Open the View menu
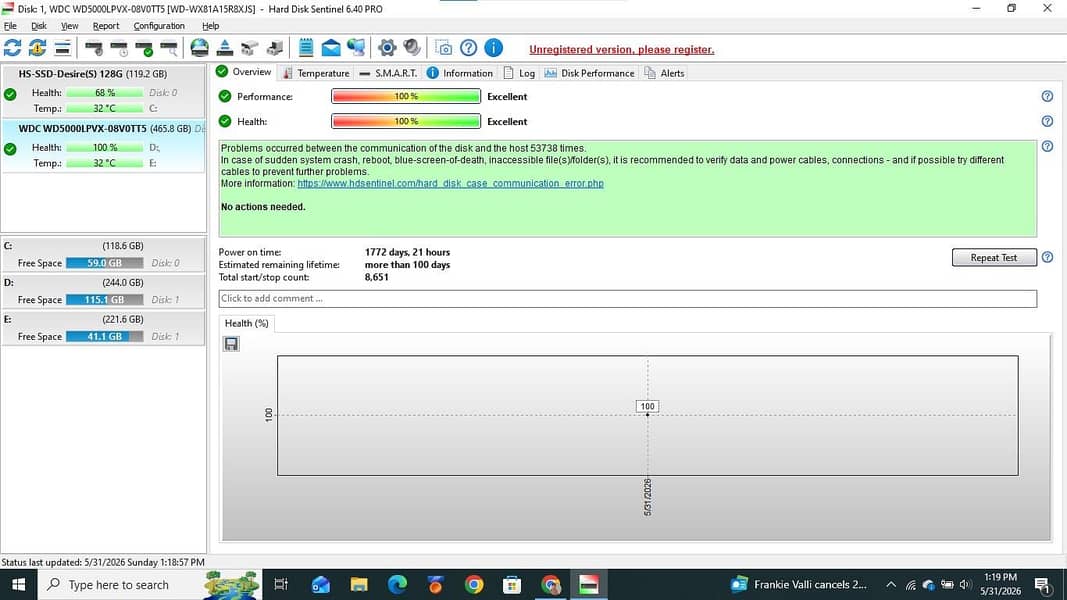This screenshot has height=600, width=1067. coord(69,26)
